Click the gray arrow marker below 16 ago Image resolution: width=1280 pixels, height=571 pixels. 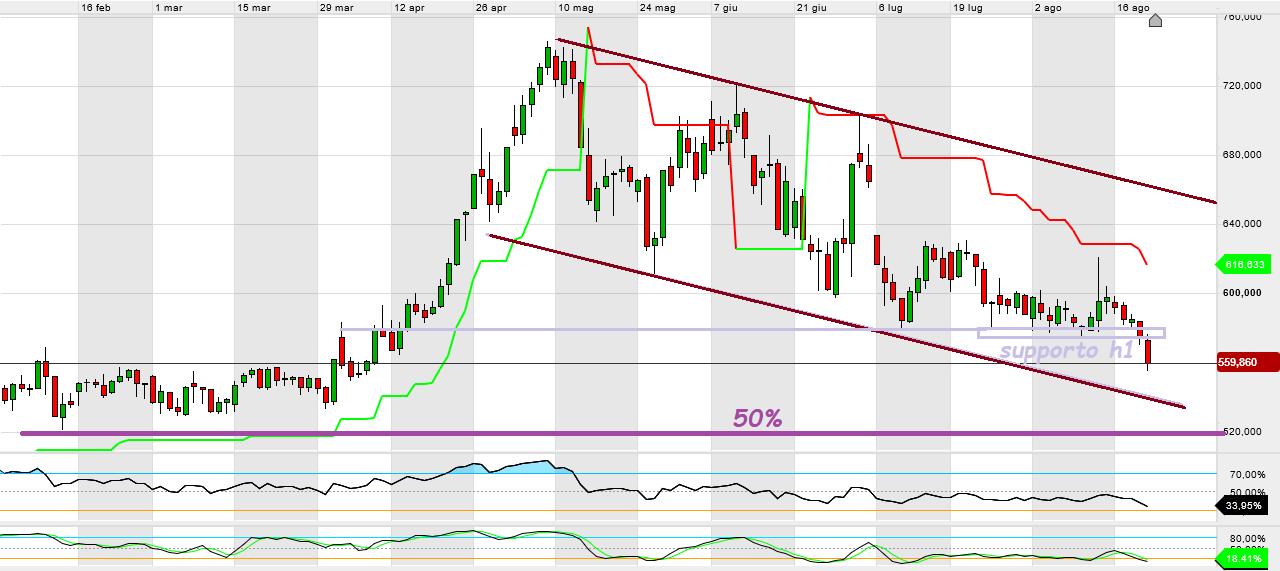[1155, 21]
